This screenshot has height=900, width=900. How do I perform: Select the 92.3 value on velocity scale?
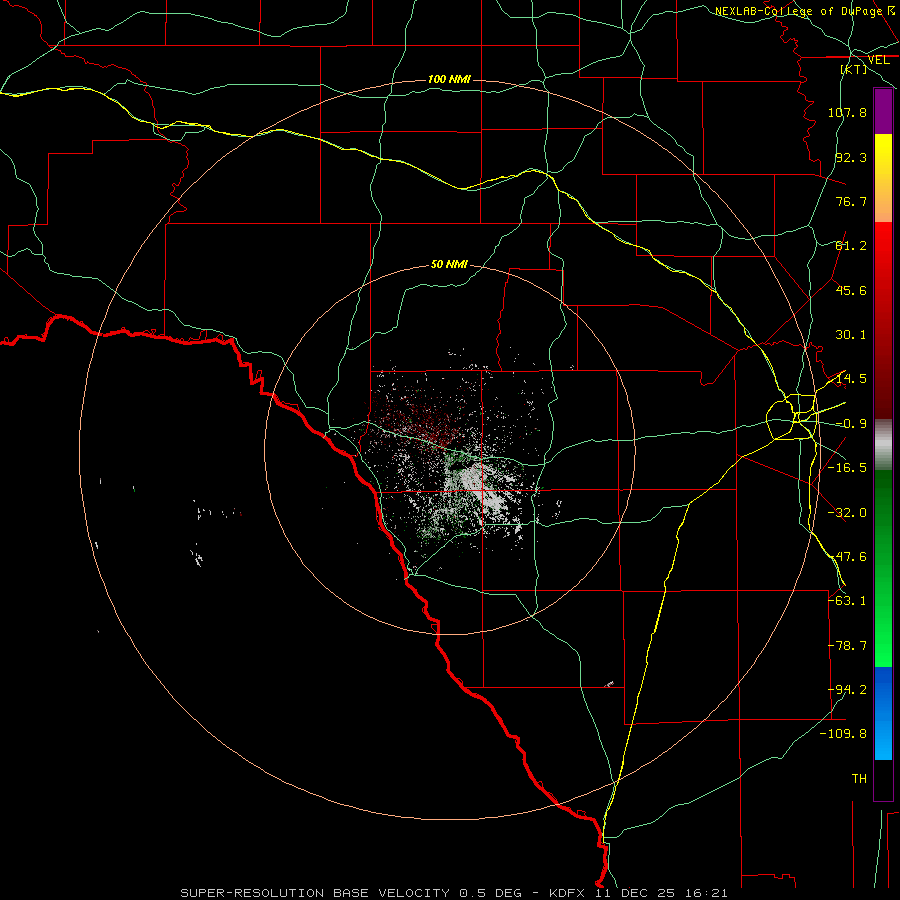click(x=851, y=157)
